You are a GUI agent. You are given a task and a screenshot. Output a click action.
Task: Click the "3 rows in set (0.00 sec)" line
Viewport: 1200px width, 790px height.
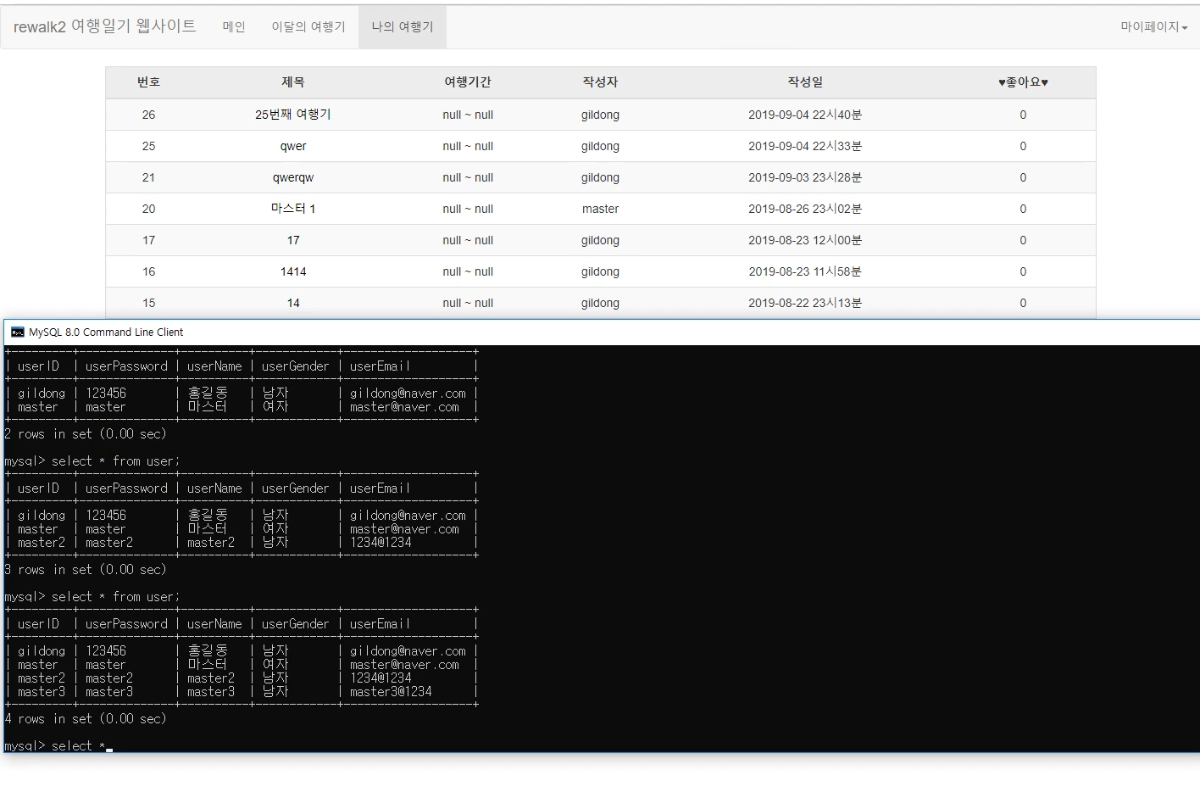[x=83, y=569]
